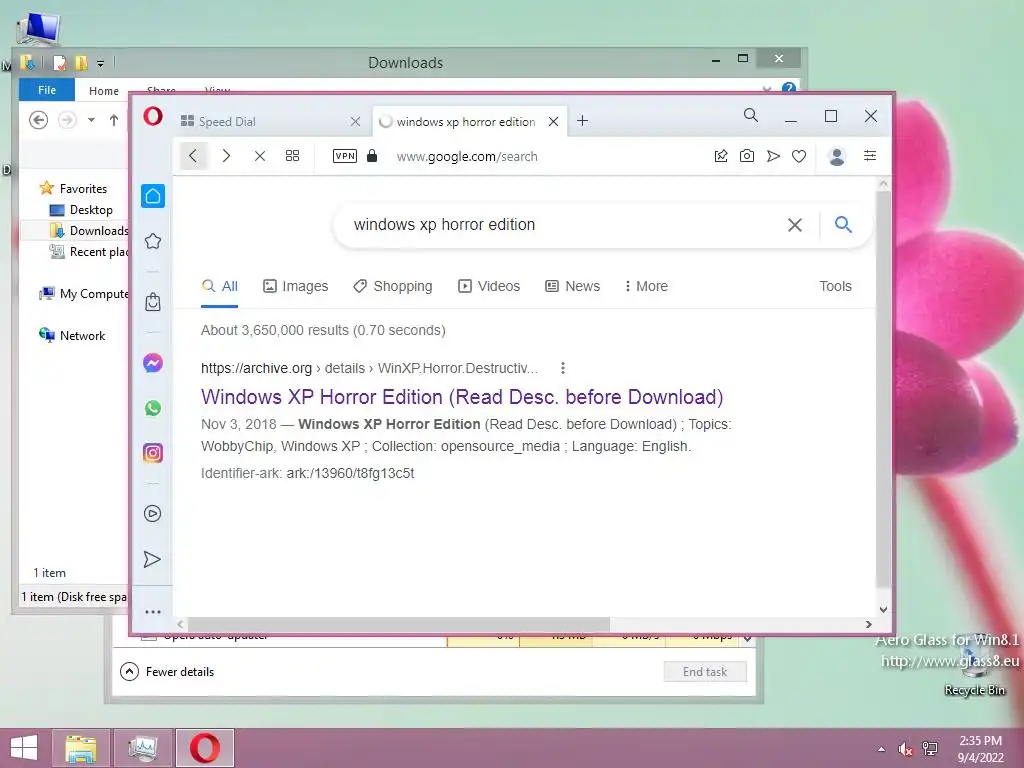Select Desktop in Downloads navigation pane

[x=81, y=210]
